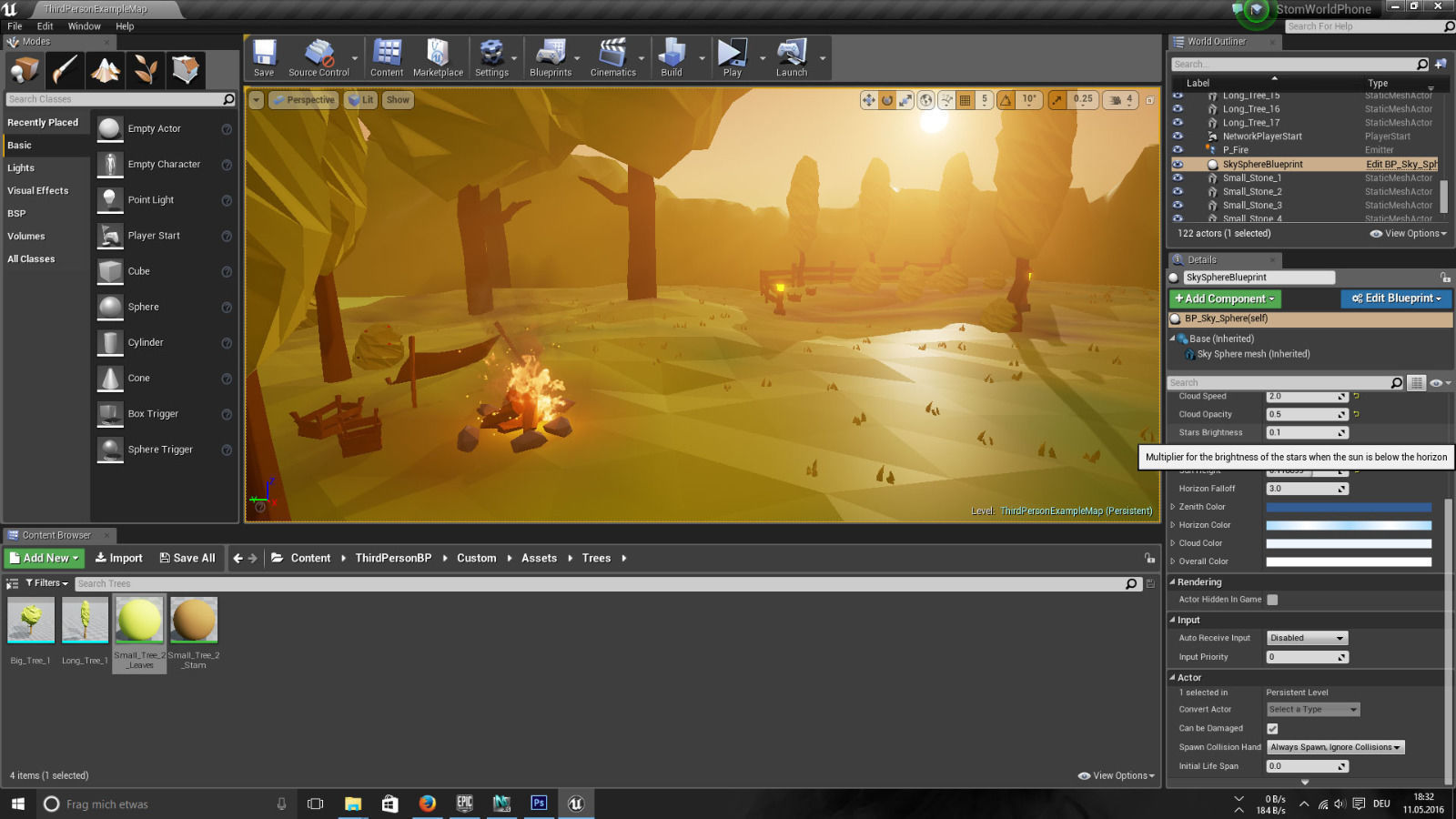Open the Filters dropdown in Content Browser
Screen dimensions: 1456x819
[x=47, y=583]
